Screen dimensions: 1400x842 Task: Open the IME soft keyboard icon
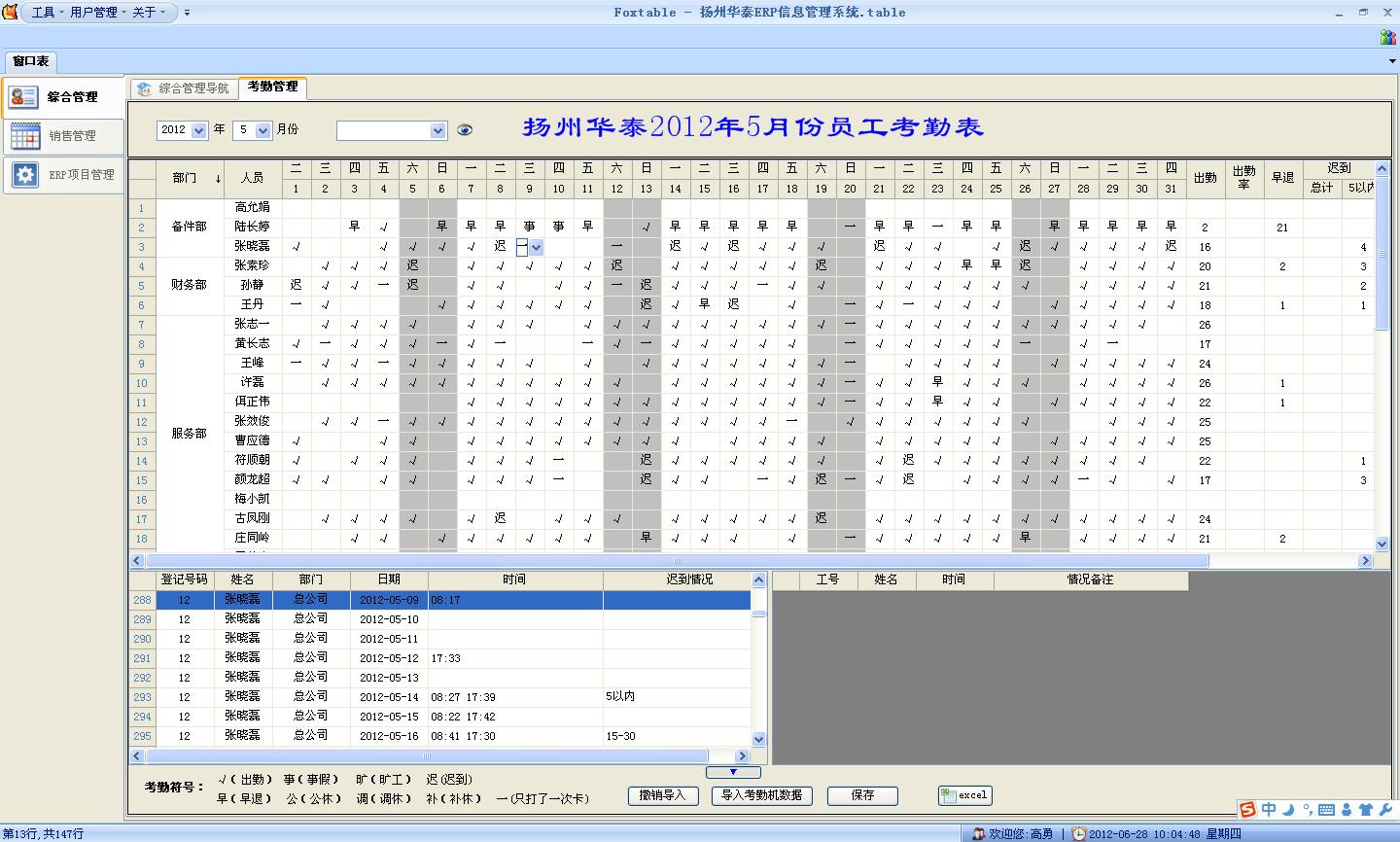click(x=1326, y=810)
